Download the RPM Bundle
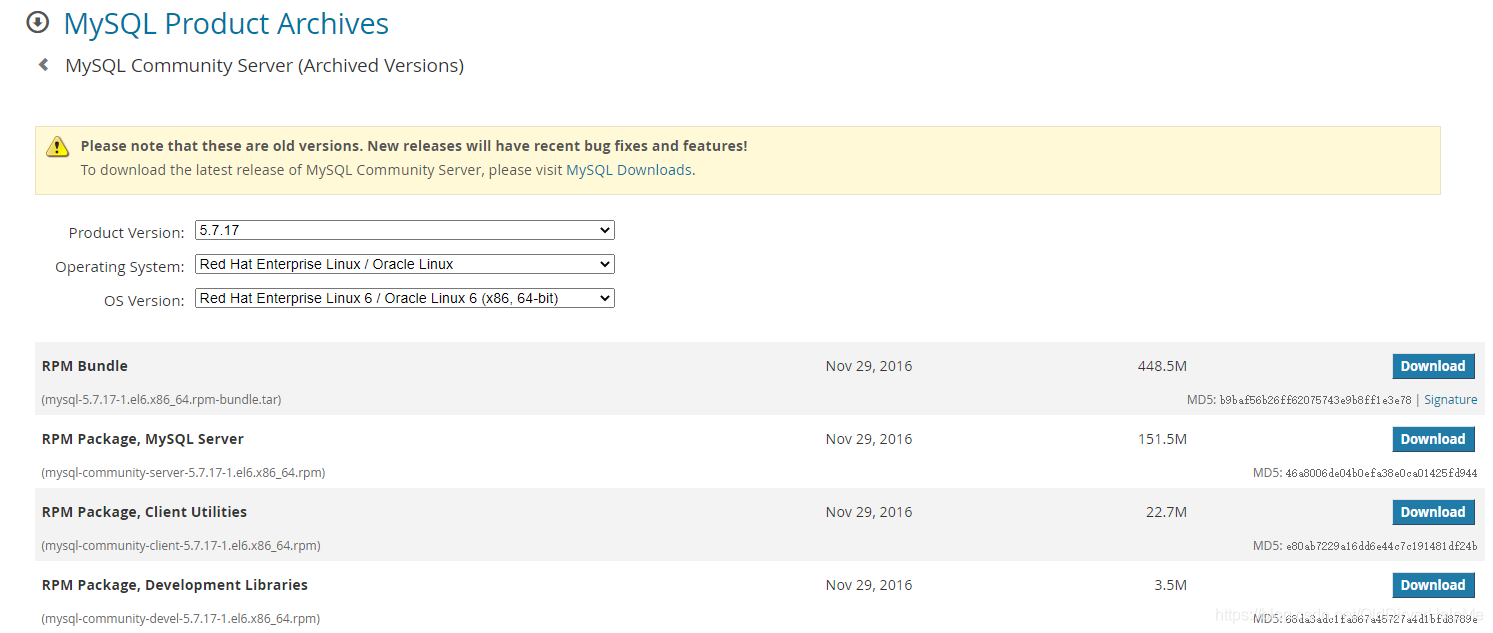Viewport: 1493px width, 633px height. pos(1433,366)
